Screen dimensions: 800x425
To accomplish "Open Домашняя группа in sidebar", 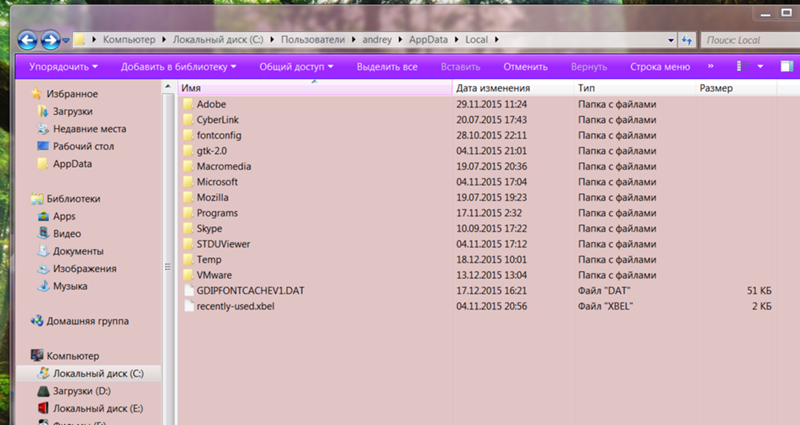I will tap(87, 321).
